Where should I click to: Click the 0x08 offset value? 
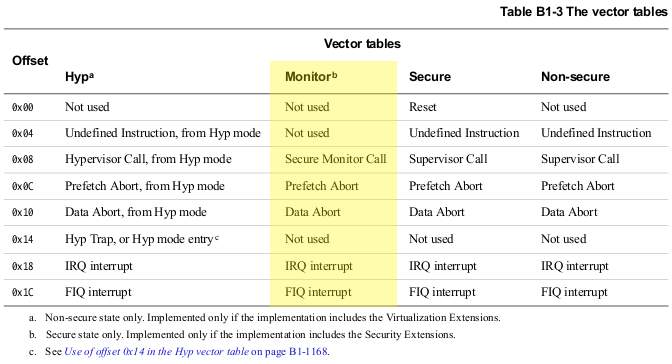click(23, 159)
